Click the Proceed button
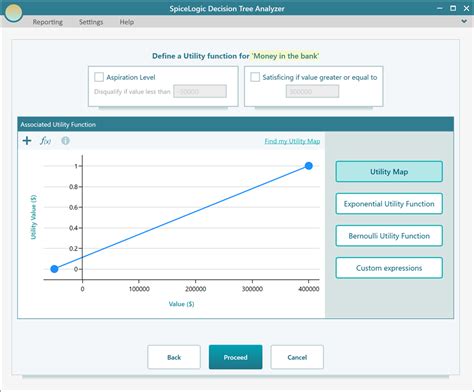The image size is (474, 392). point(236,357)
